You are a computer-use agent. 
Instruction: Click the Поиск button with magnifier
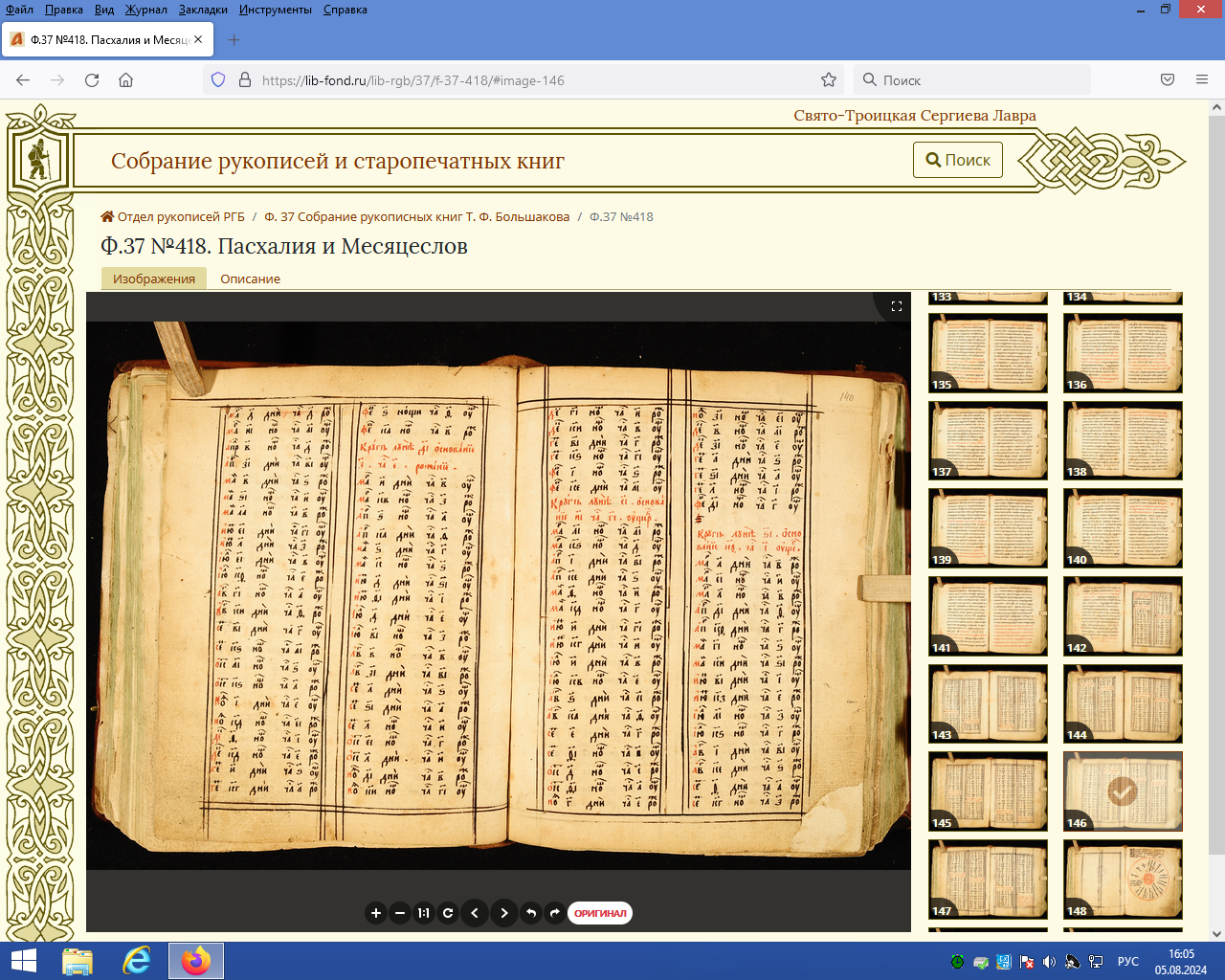coord(958,160)
